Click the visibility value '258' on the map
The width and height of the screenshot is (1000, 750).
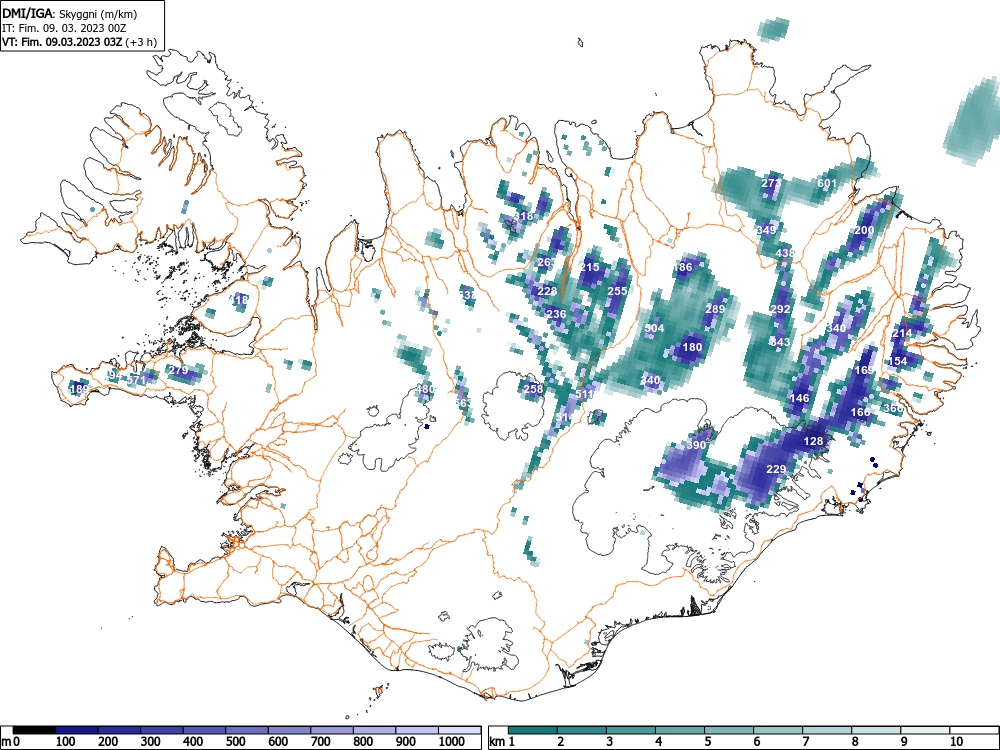tap(533, 389)
